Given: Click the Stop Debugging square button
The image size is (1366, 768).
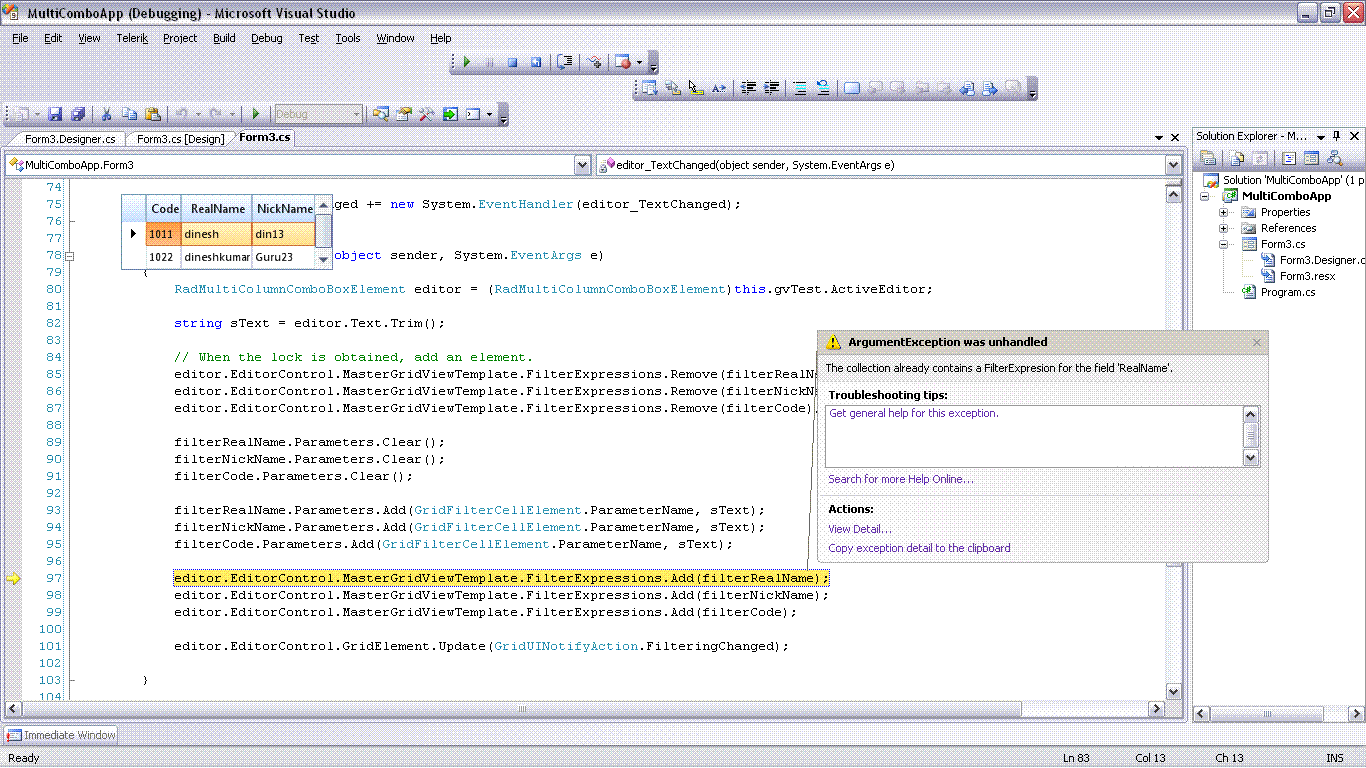Looking at the screenshot, I should coord(512,62).
